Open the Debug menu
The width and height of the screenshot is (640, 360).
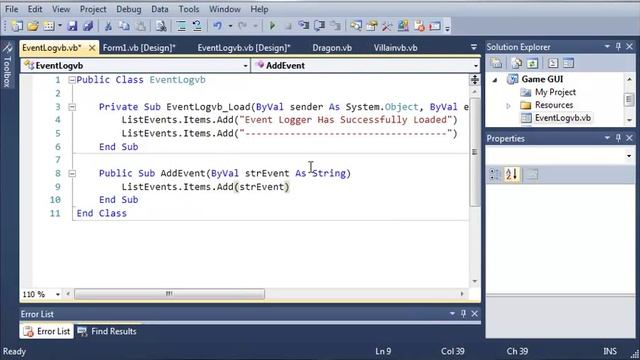click(129, 9)
